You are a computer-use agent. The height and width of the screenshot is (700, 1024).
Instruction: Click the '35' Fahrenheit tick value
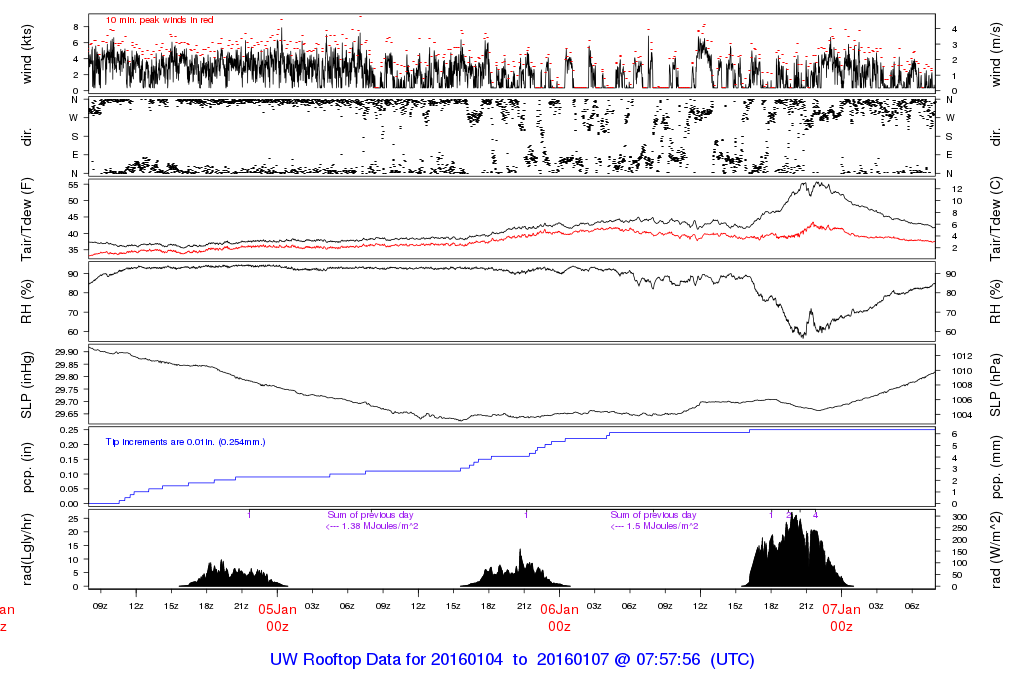tap(73, 250)
